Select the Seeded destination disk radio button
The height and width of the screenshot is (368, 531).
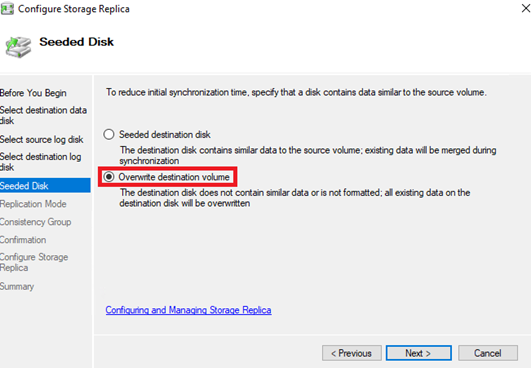(x=109, y=134)
